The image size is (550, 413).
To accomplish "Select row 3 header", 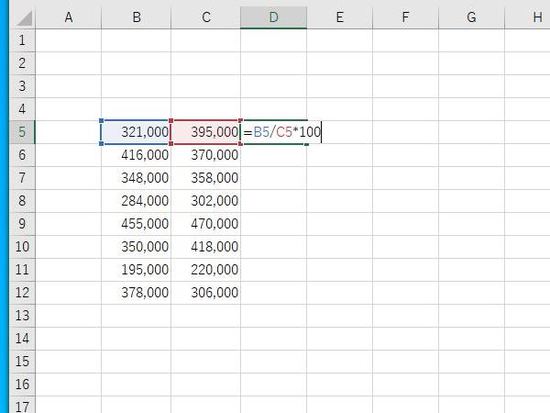I will 22,86.
